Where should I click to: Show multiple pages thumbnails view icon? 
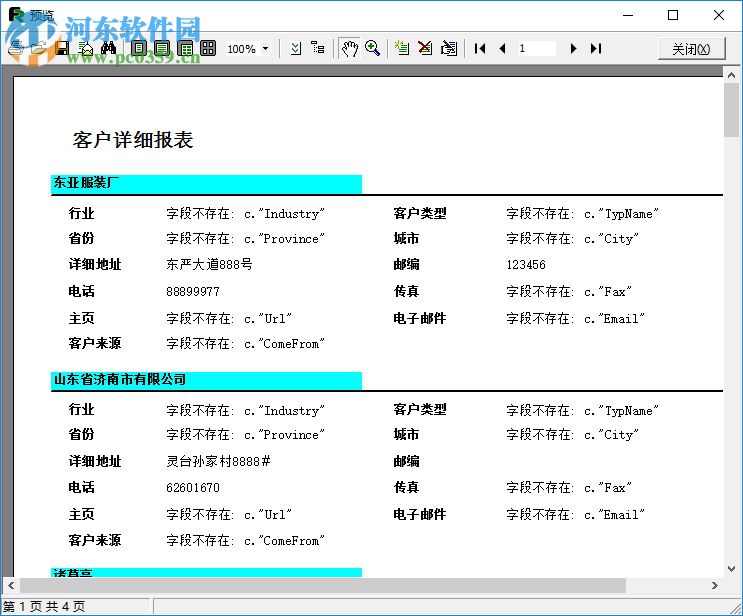[208, 48]
